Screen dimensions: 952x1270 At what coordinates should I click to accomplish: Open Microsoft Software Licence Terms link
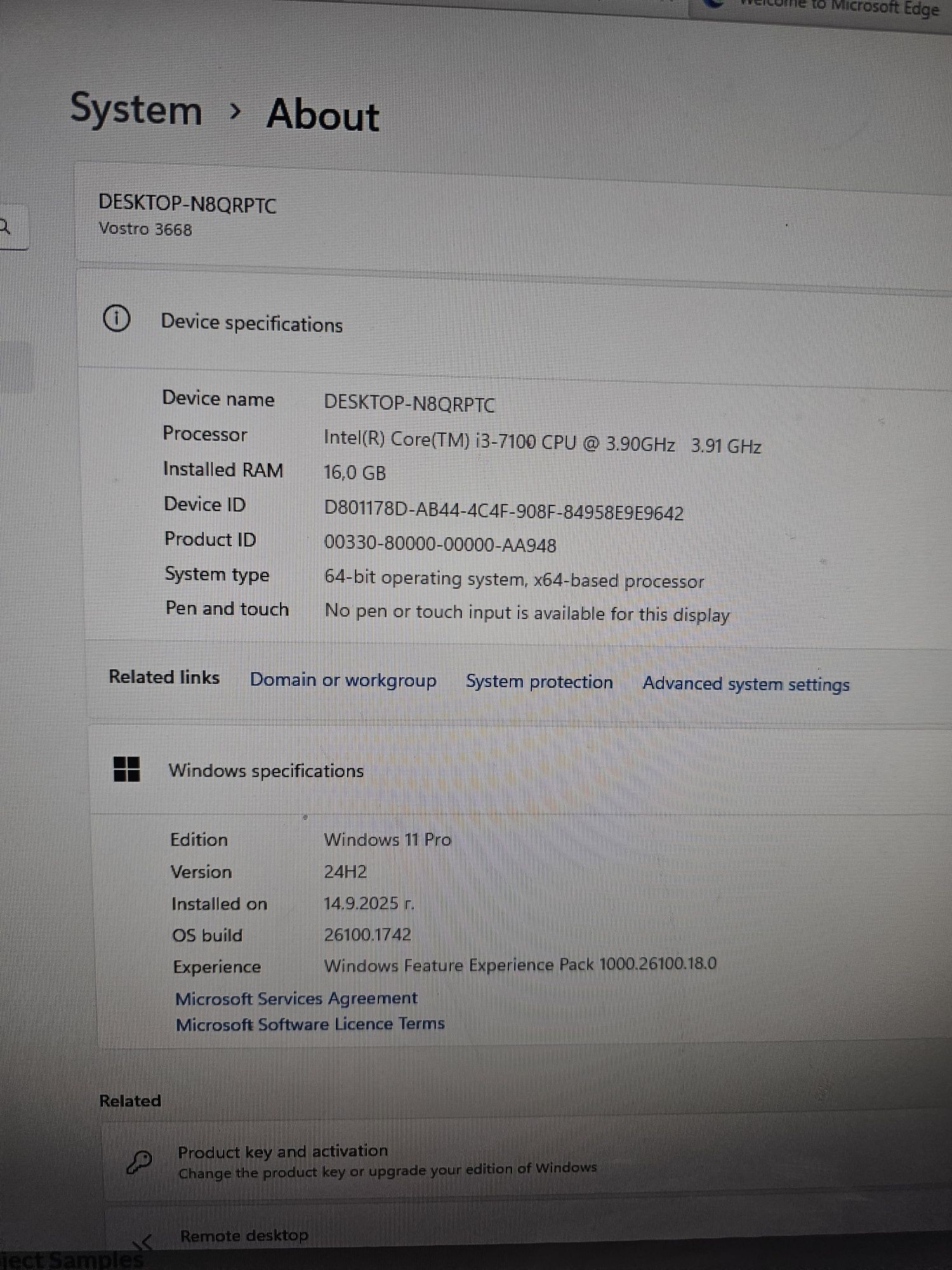click(310, 1024)
